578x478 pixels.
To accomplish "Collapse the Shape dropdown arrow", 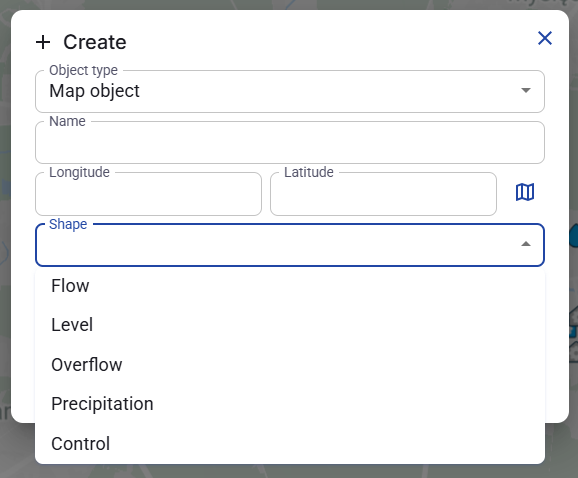I will pos(526,244).
